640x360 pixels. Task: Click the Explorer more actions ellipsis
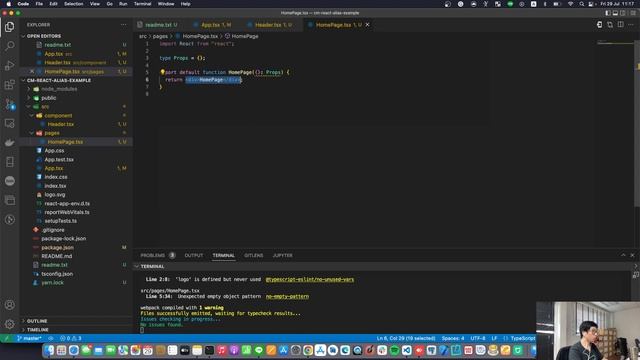124,25
